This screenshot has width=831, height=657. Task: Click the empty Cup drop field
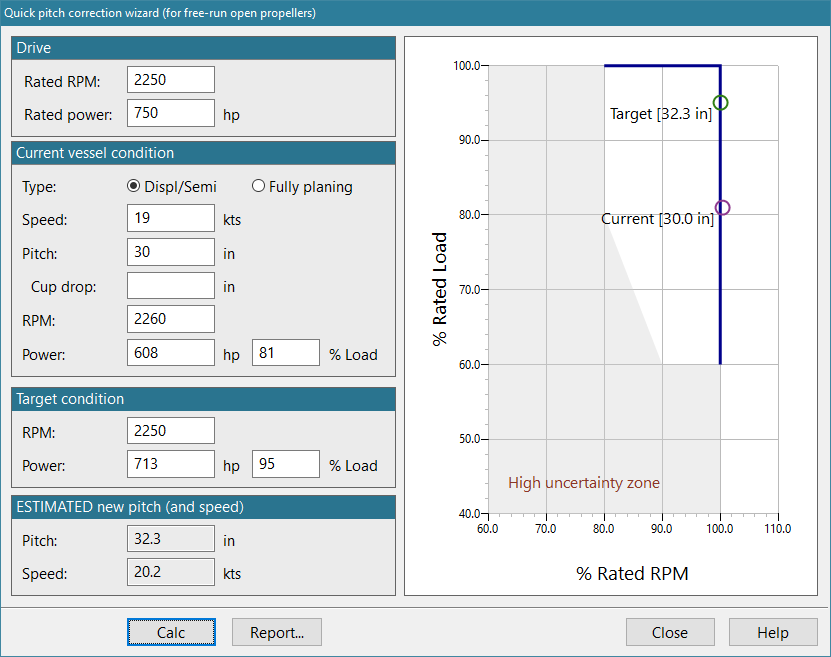(171, 286)
